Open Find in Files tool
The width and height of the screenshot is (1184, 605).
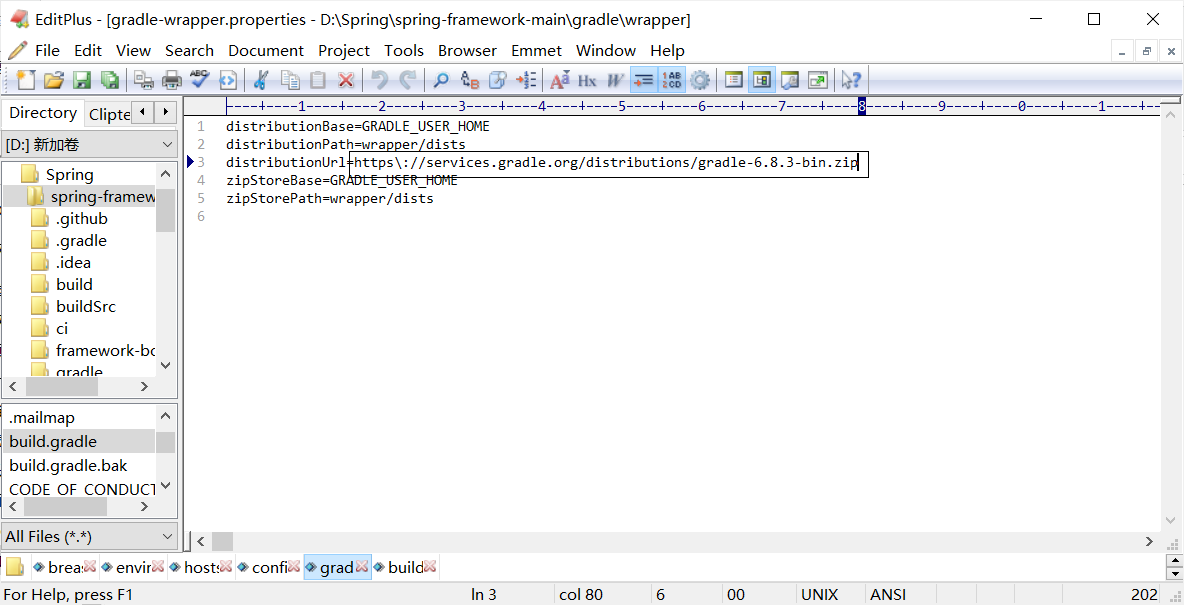point(498,79)
